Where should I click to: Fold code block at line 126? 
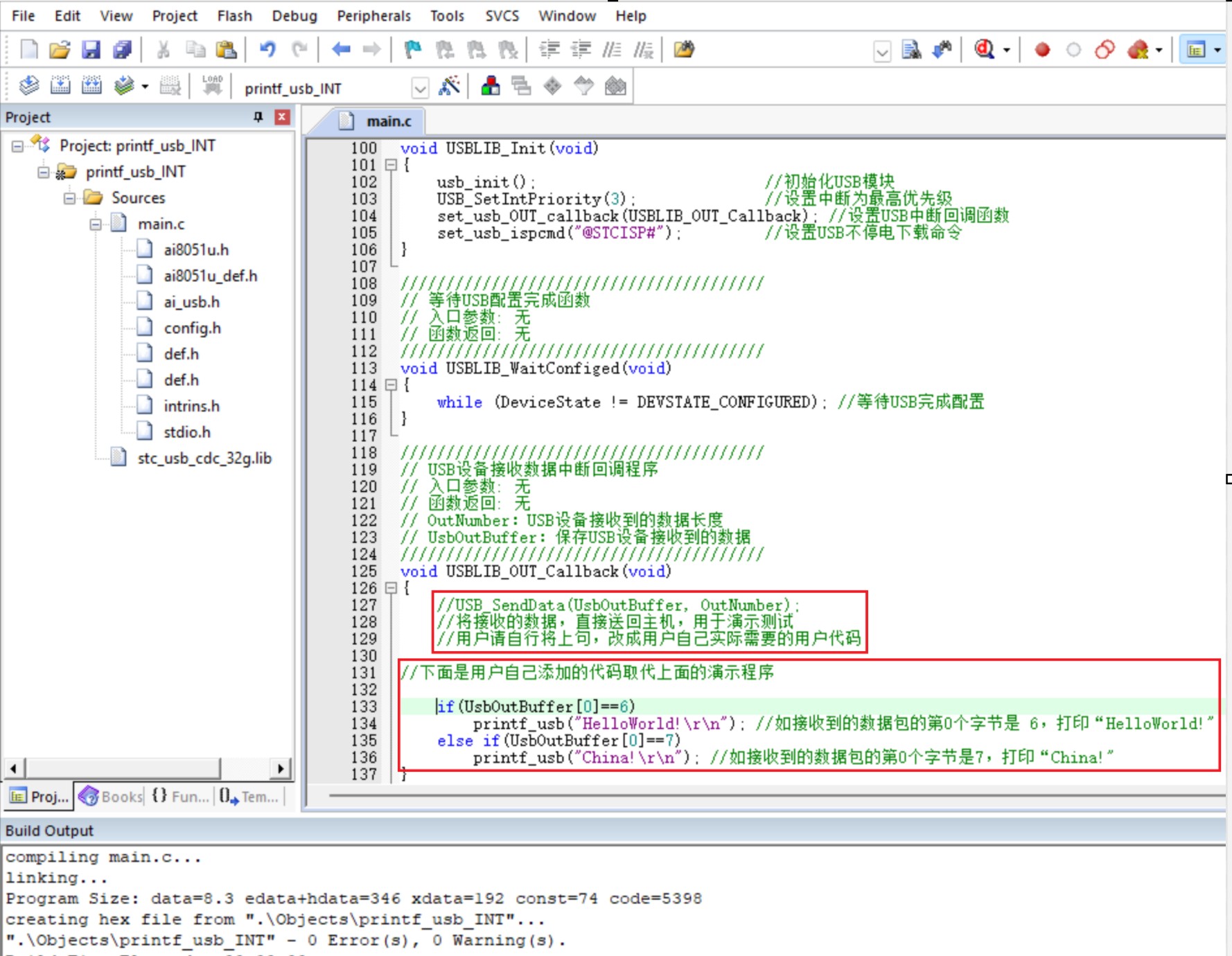click(x=391, y=588)
